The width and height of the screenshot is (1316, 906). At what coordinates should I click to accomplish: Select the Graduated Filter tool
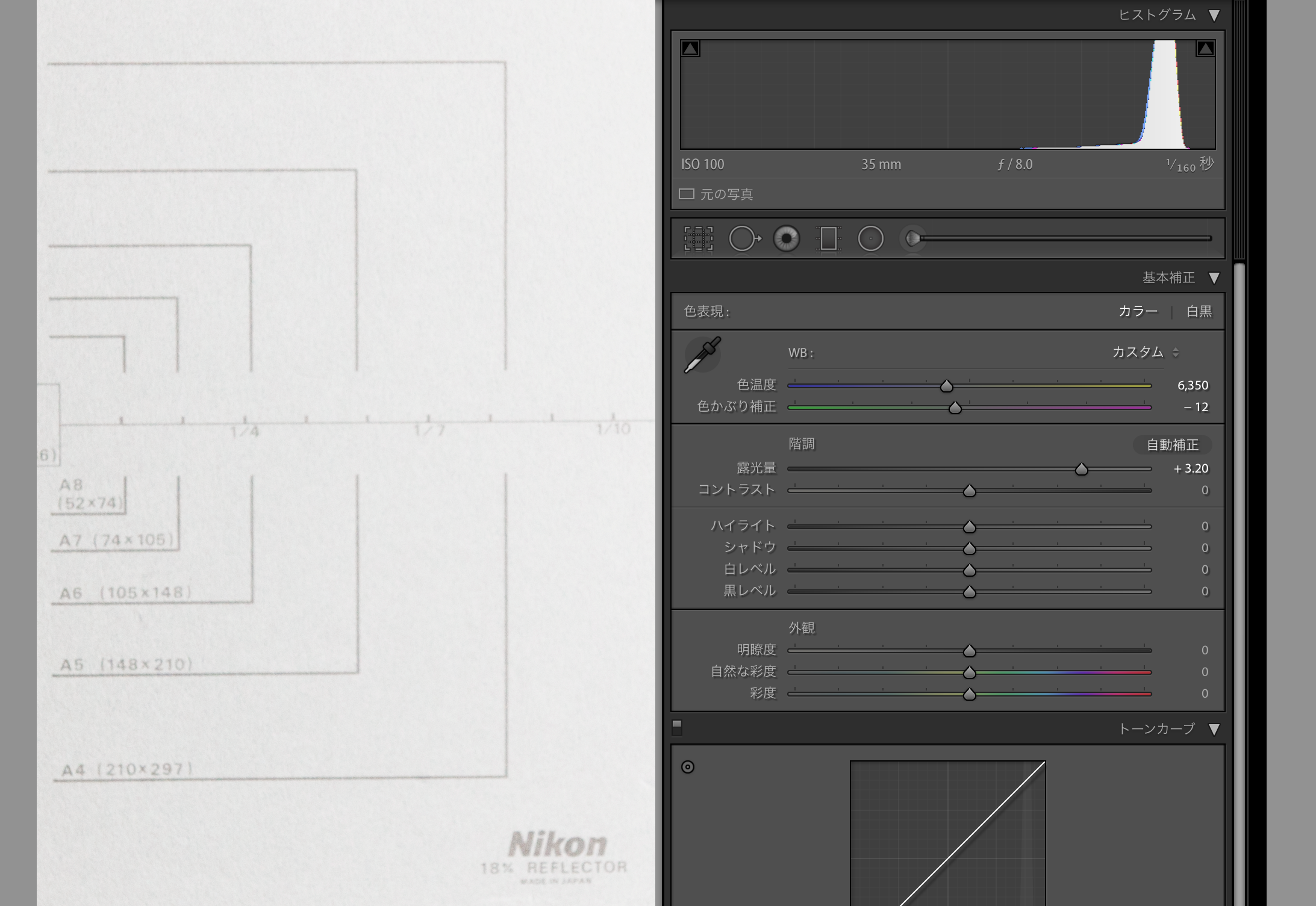(829, 239)
